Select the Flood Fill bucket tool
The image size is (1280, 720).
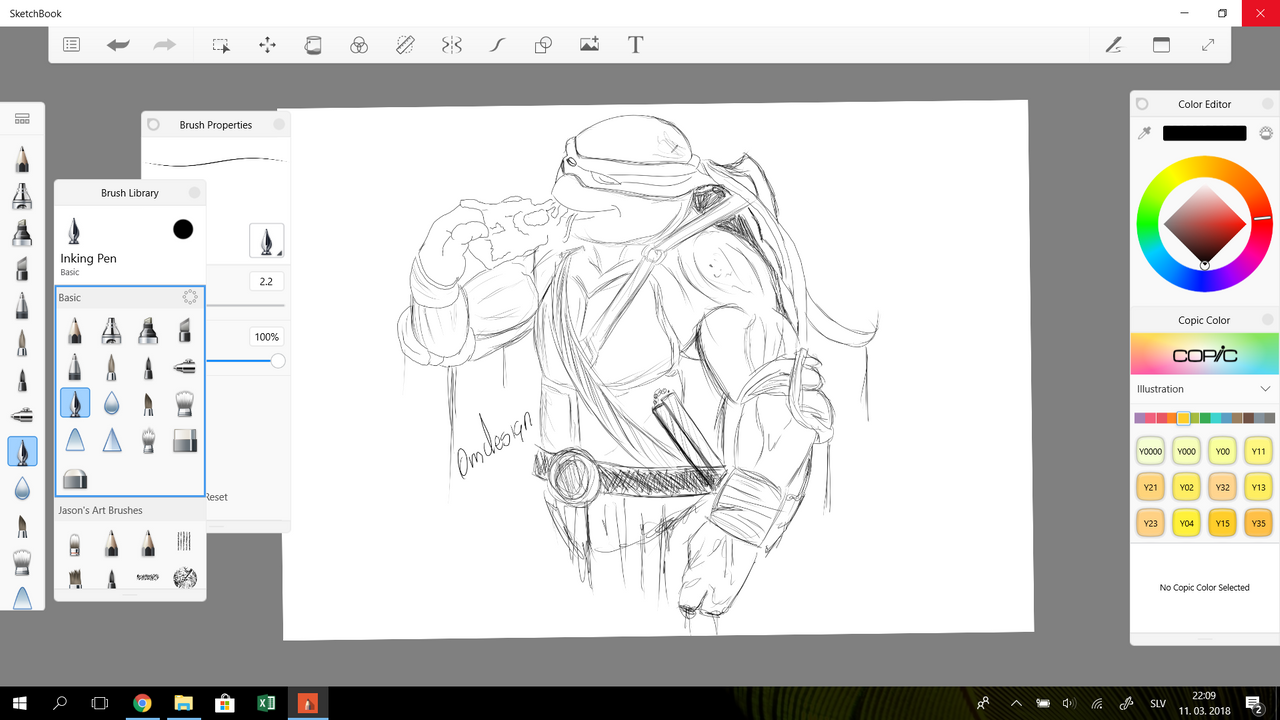pos(313,45)
